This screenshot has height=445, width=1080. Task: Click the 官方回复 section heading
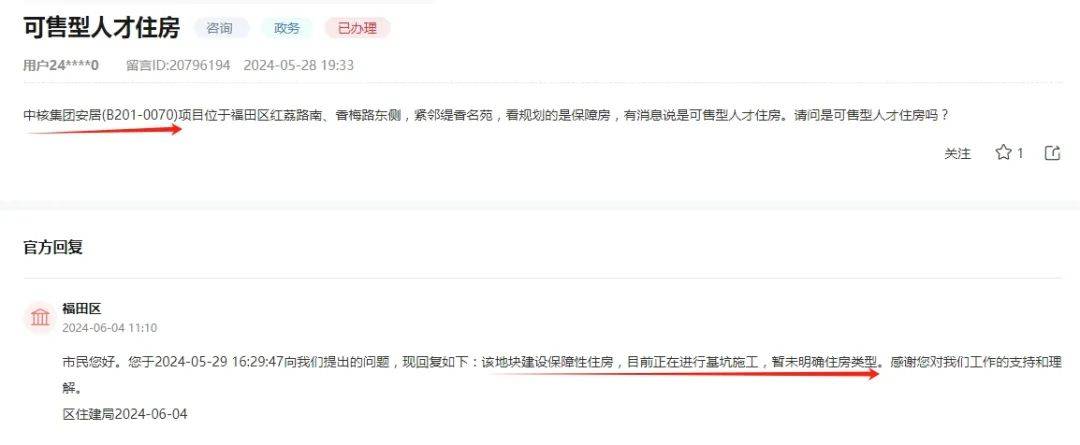[x=53, y=247]
